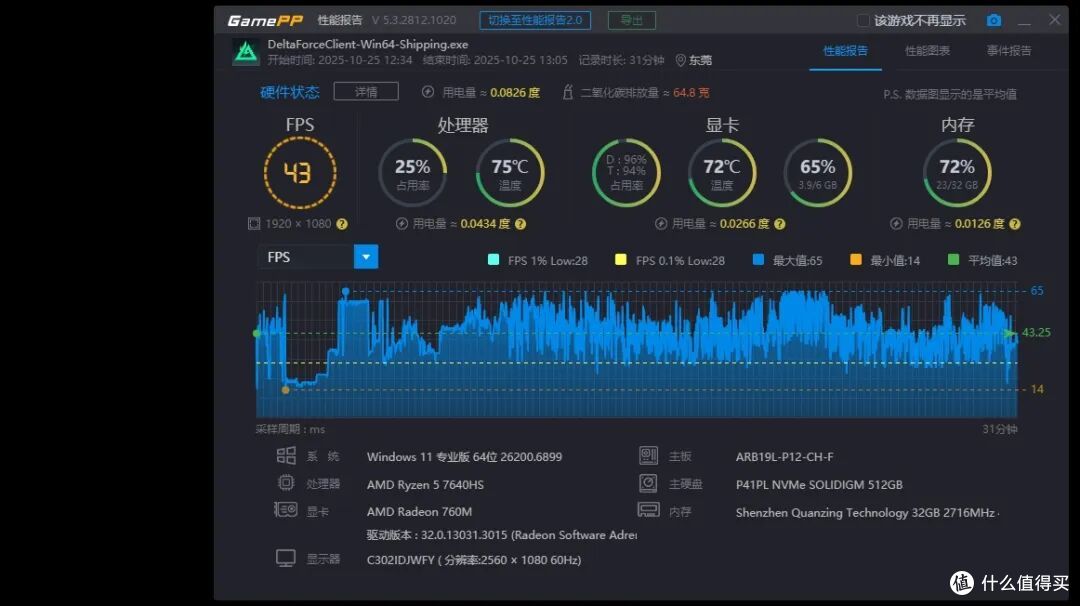Click the Windows system icon

tap(286, 455)
